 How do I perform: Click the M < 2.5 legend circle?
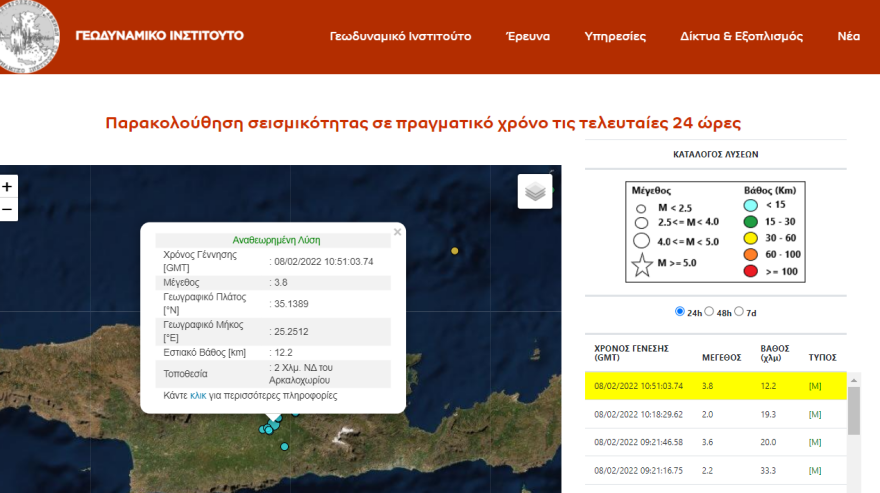(641, 208)
